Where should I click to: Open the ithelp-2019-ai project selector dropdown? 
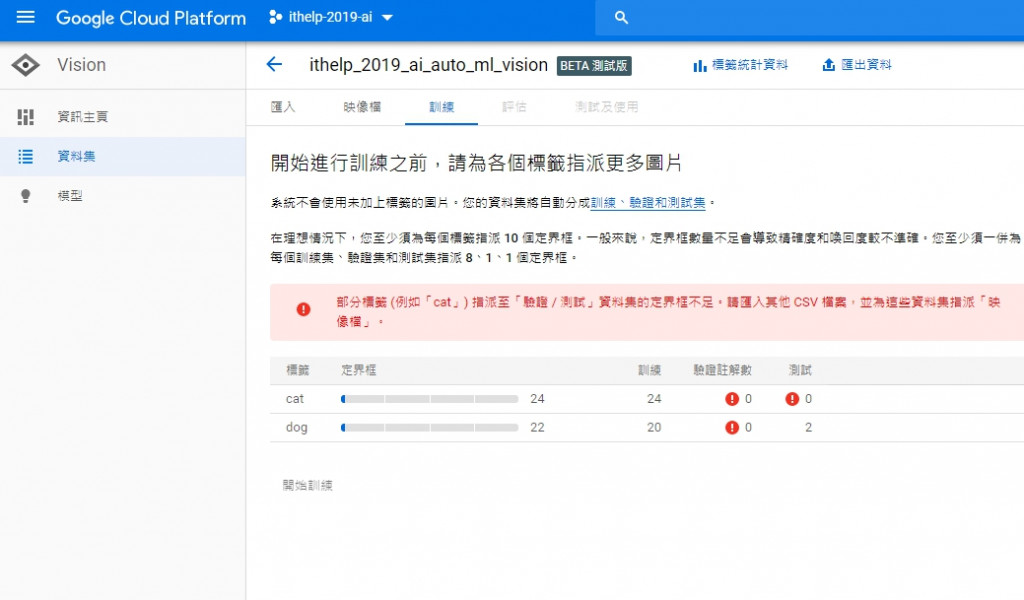[331, 18]
